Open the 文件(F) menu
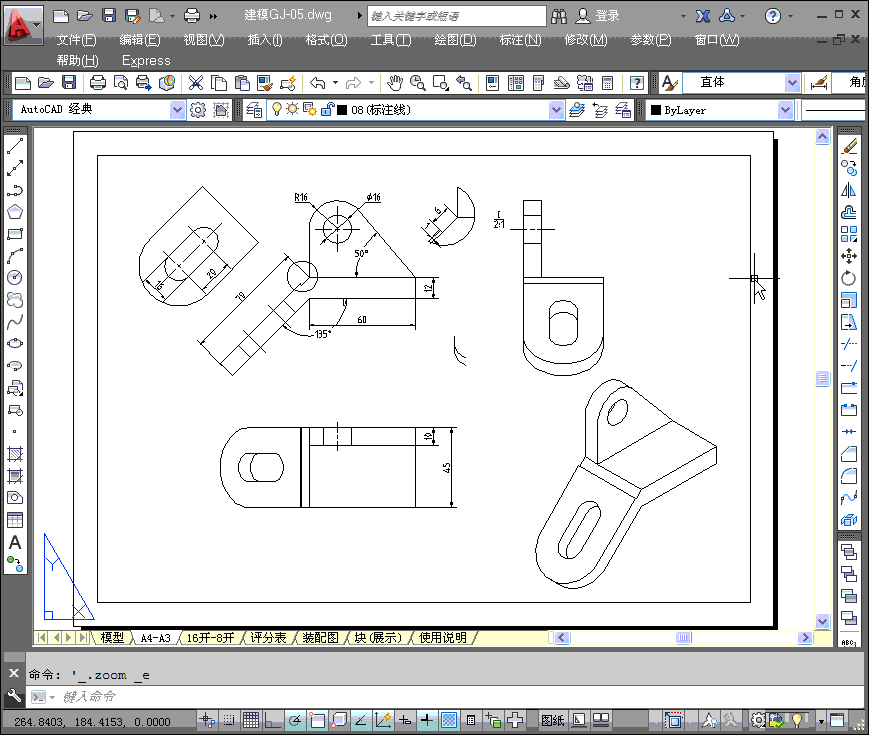The height and width of the screenshot is (735, 869). [76, 40]
